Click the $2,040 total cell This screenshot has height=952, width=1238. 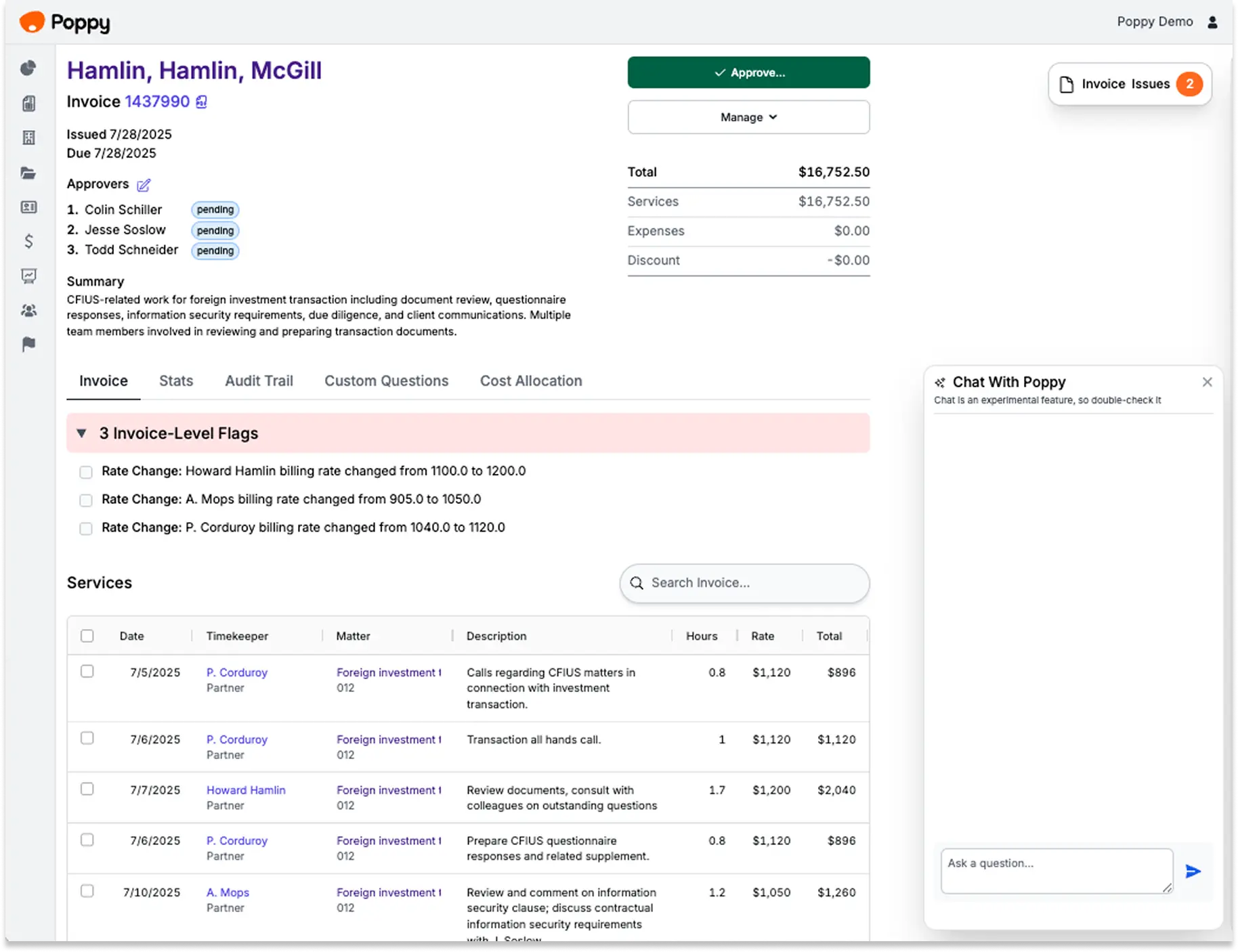tap(836, 790)
